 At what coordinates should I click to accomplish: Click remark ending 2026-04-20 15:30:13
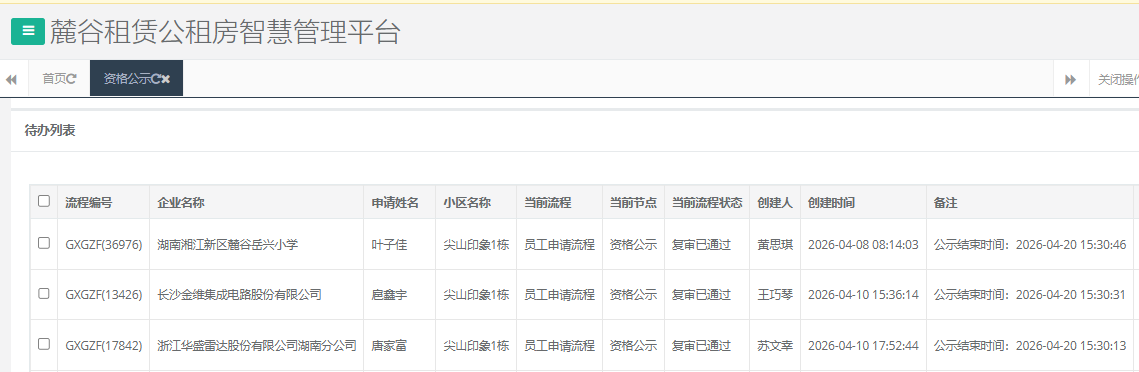click(1030, 345)
